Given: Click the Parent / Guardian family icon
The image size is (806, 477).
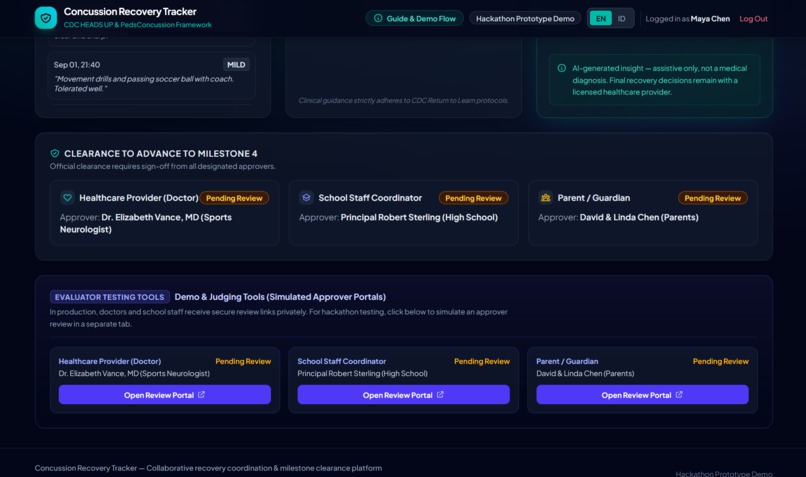Looking at the screenshot, I should [x=545, y=197].
